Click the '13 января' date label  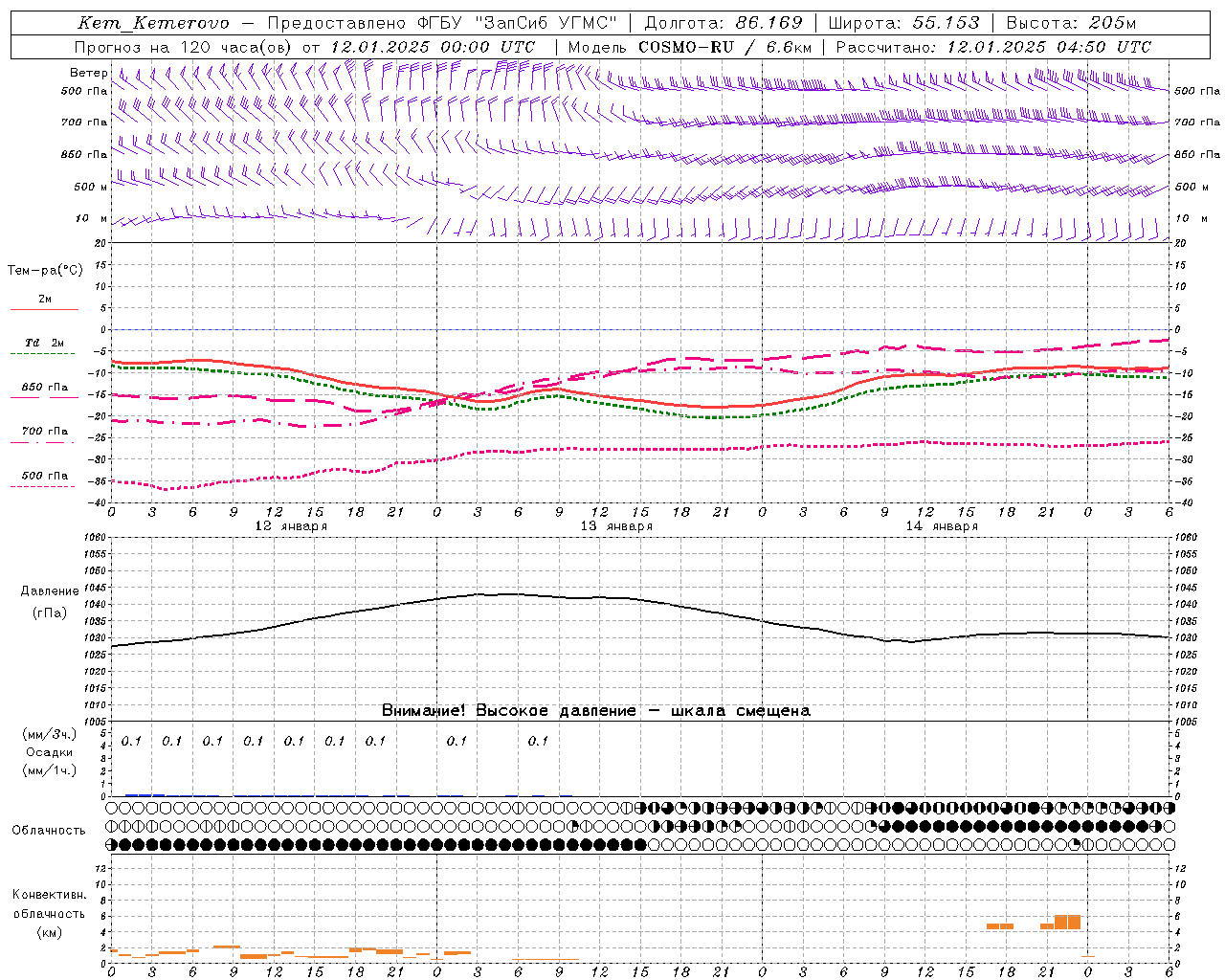pyautogui.click(x=616, y=526)
